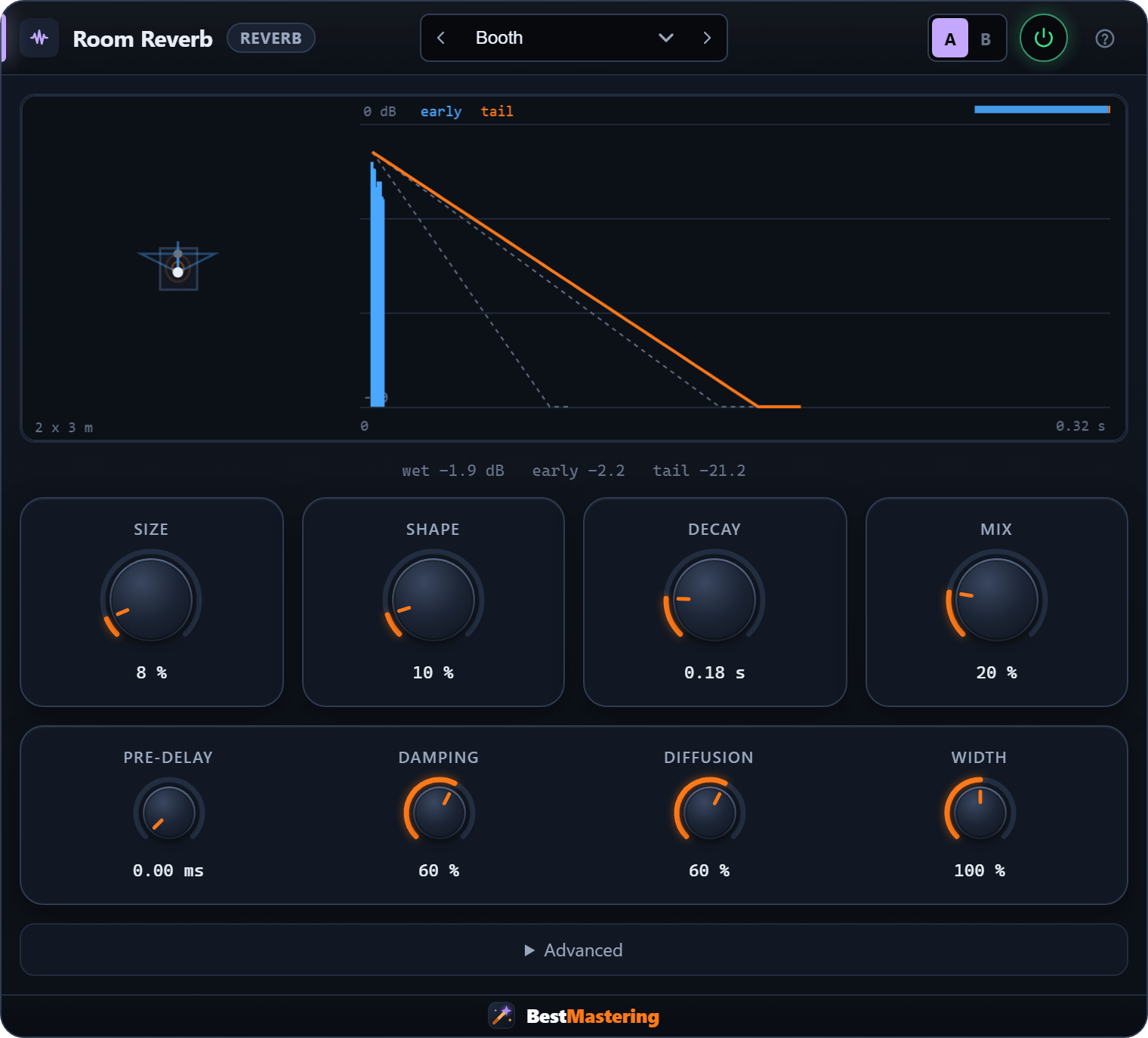Click the PRE-DELAY knob
Screen dimensions: 1148x1038
[168, 813]
